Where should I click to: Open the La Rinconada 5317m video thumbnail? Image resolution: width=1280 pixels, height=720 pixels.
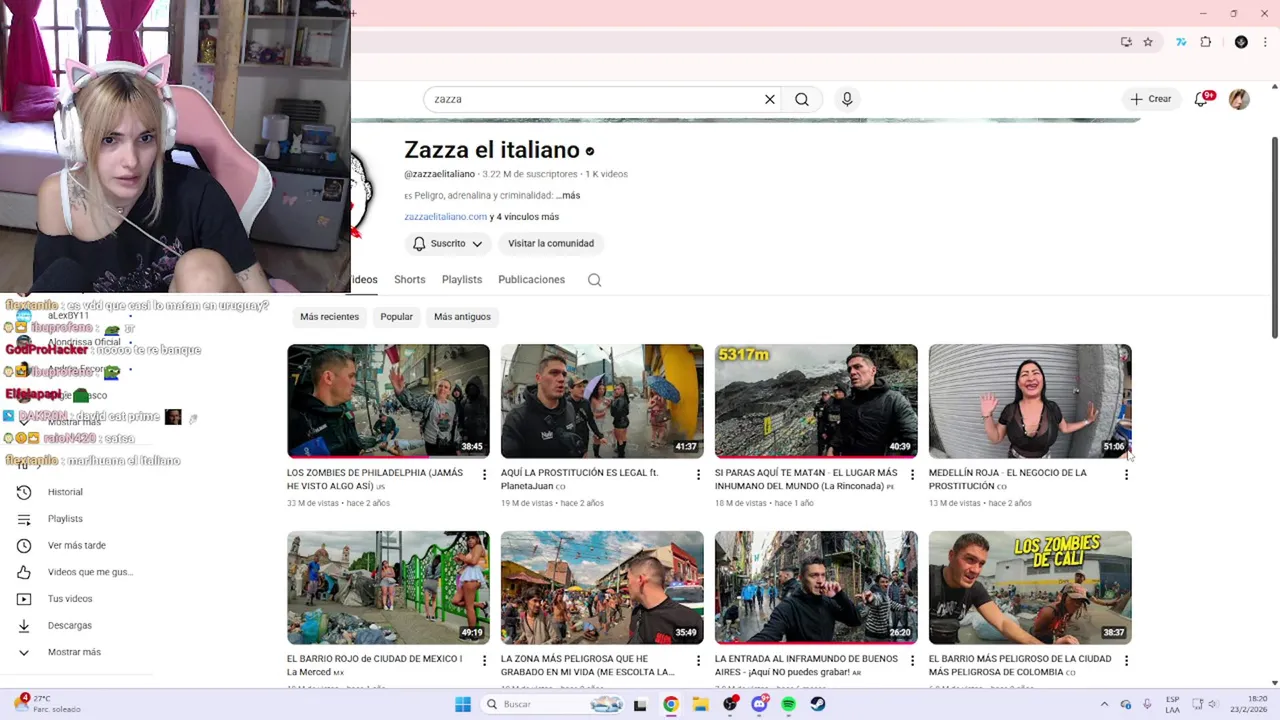[x=816, y=401]
